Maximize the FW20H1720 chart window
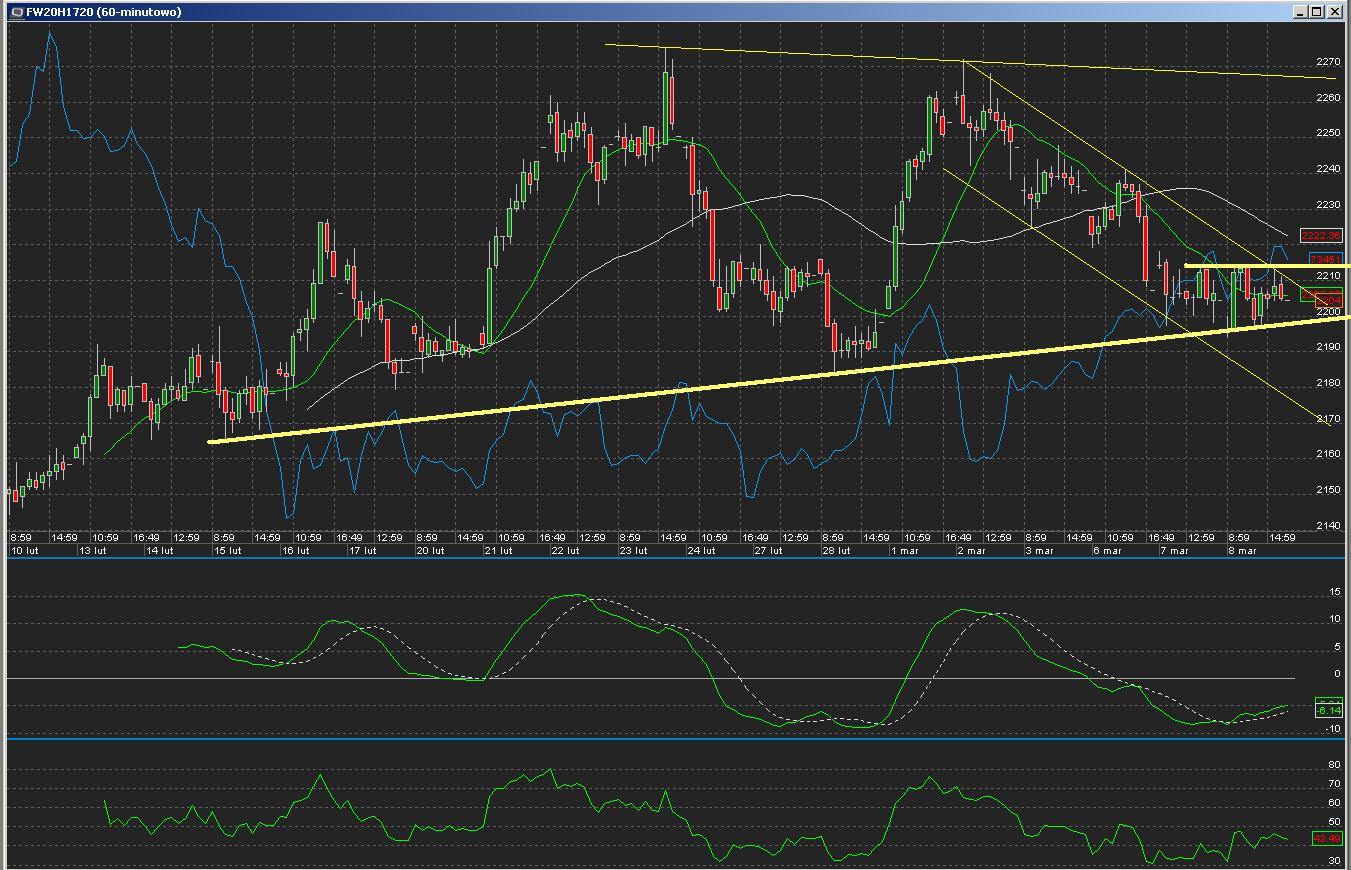The image size is (1351, 870). [x=1317, y=12]
